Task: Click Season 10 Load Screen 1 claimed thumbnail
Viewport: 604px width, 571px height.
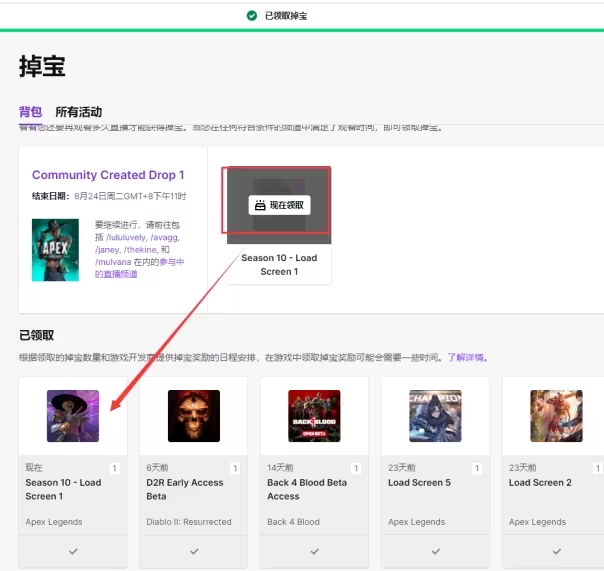Action: (x=73, y=416)
